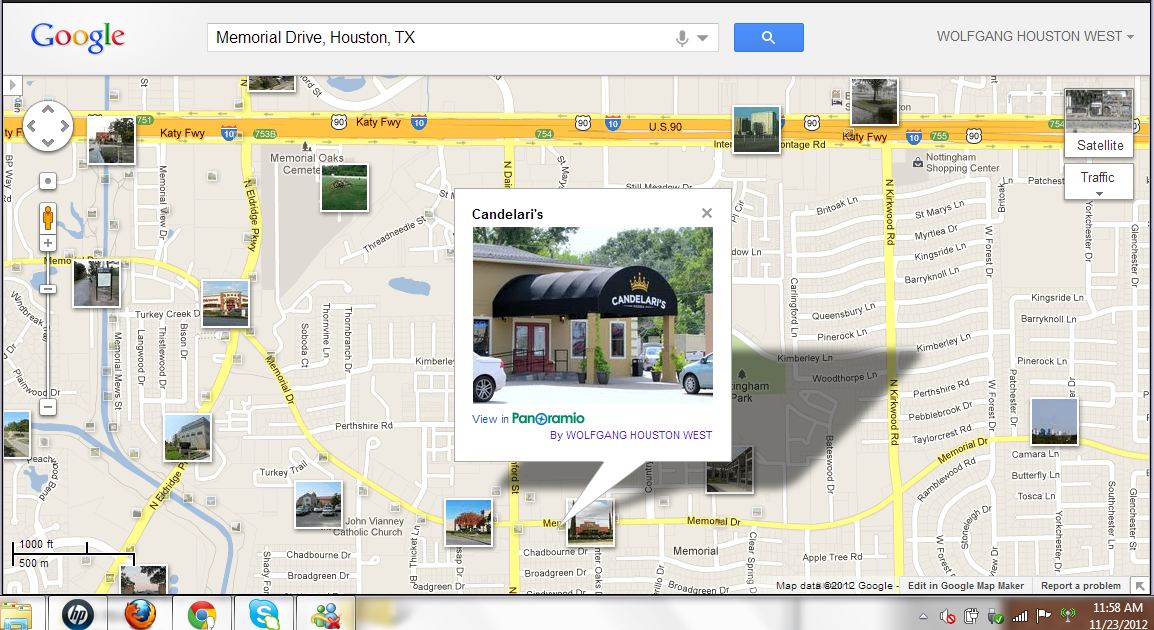Open the By WOLFGANG HOUSTON WEST link
The height and width of the screenshot is (630, 1154).
click(631, 435)
